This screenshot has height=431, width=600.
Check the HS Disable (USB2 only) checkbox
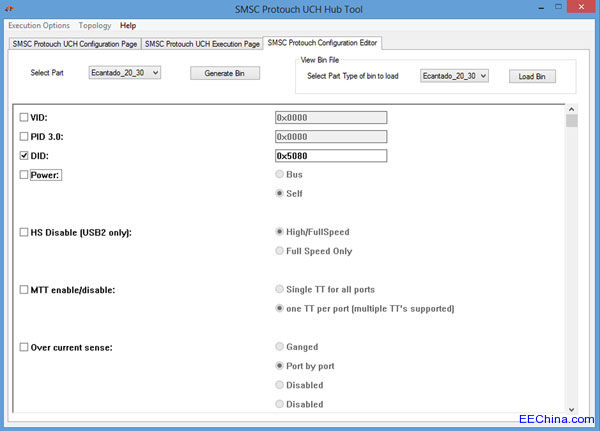coord(24,232)
